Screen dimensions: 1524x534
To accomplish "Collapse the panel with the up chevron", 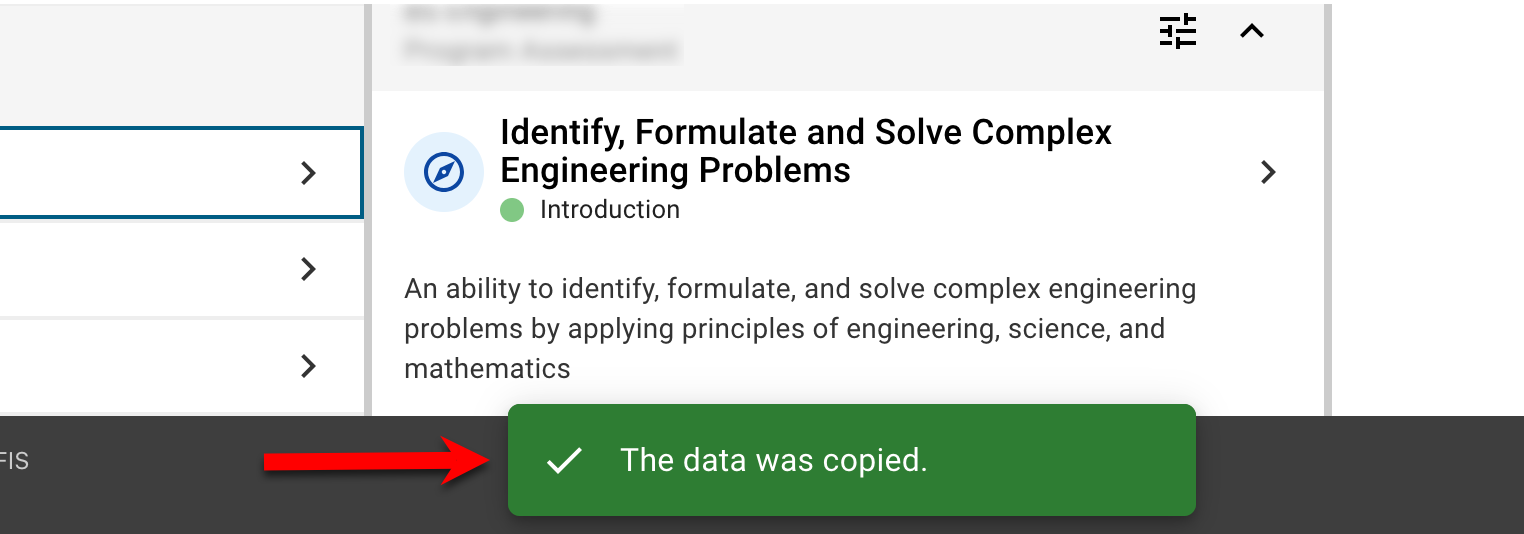I will point(1252,32).
